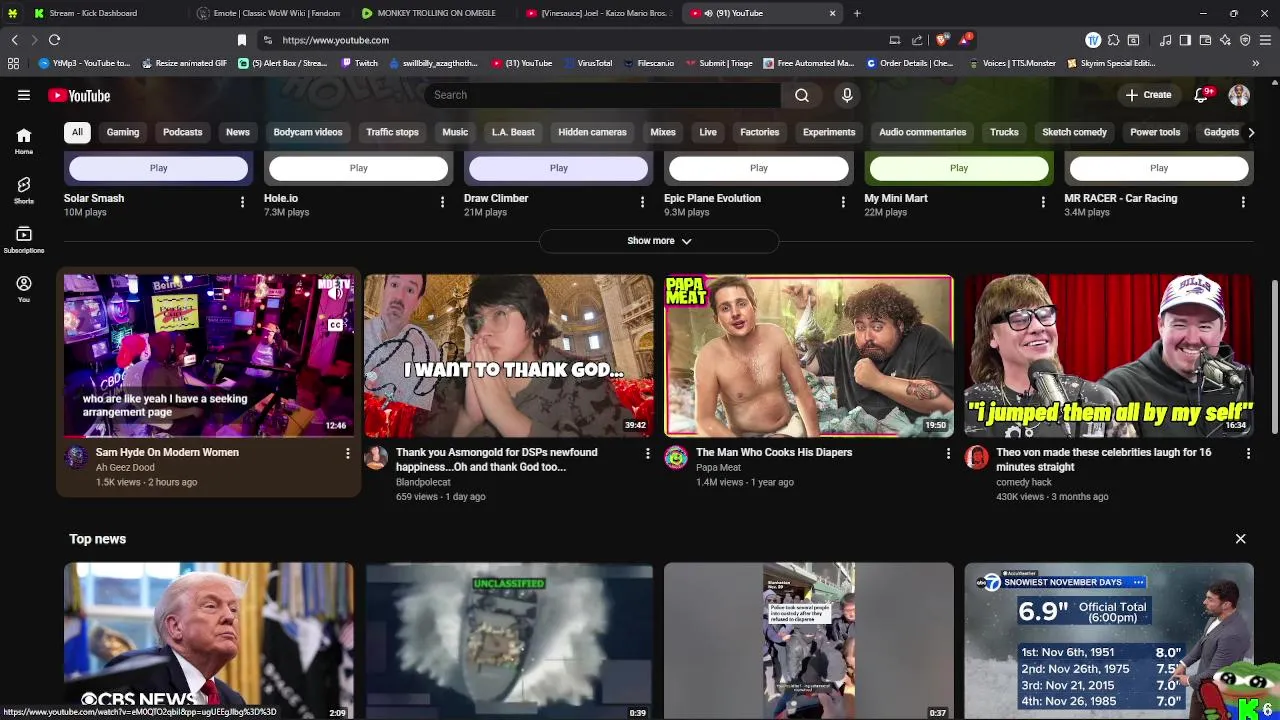1280x720 pixels.
Task: Open the VirusTotal bookmark
Action: click(x=587, y=63)
